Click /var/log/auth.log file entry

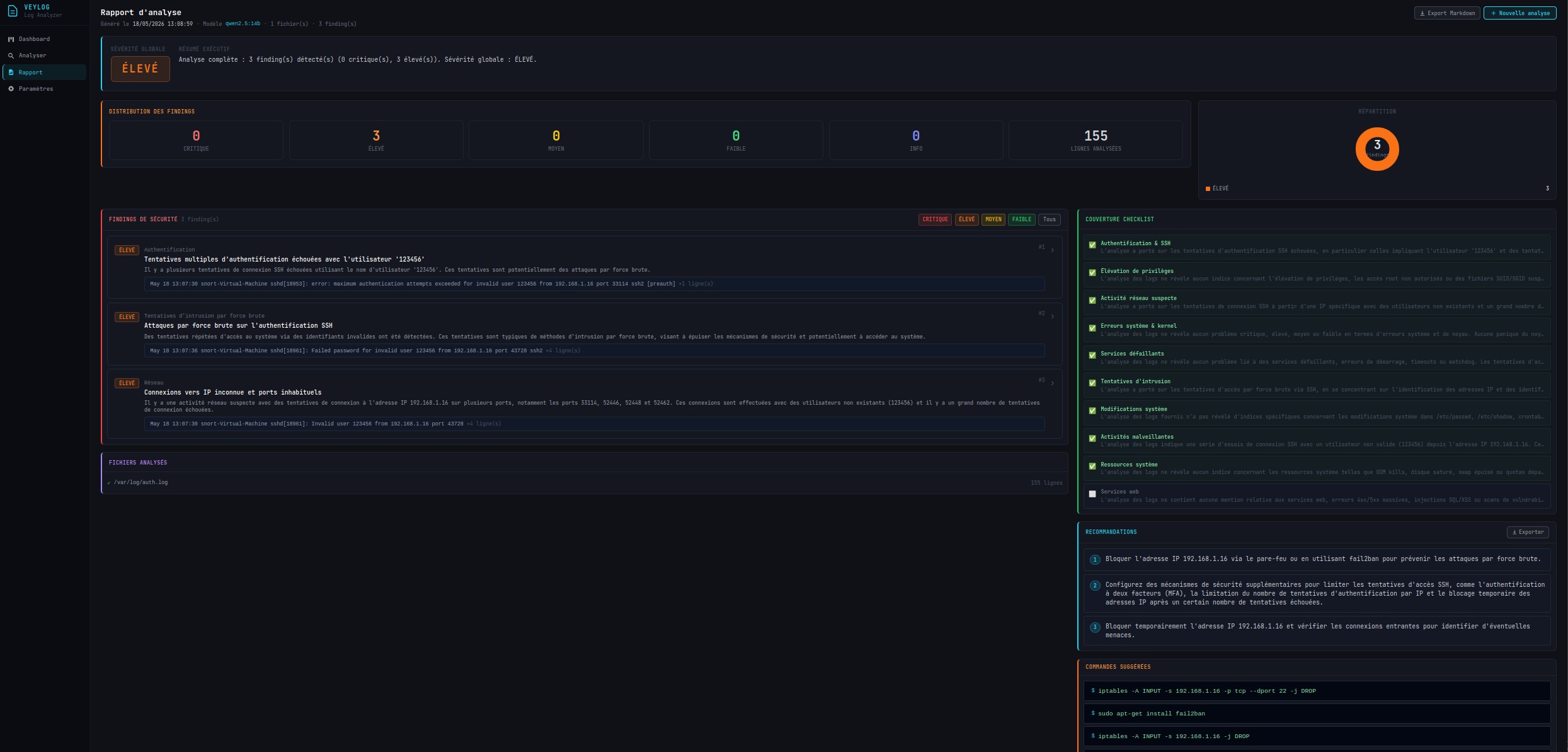coord(140,482)
